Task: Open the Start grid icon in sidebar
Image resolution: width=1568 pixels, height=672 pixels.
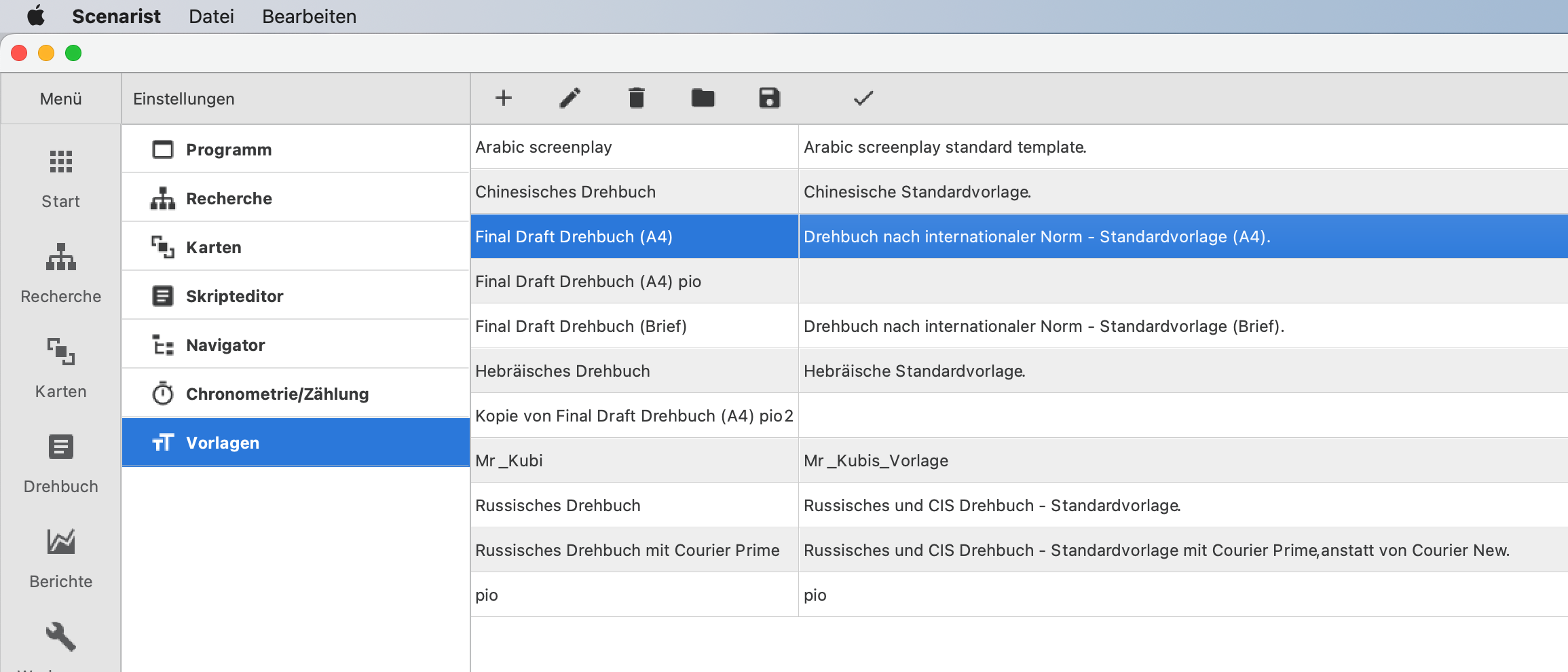Action: [x=61, y=162]
